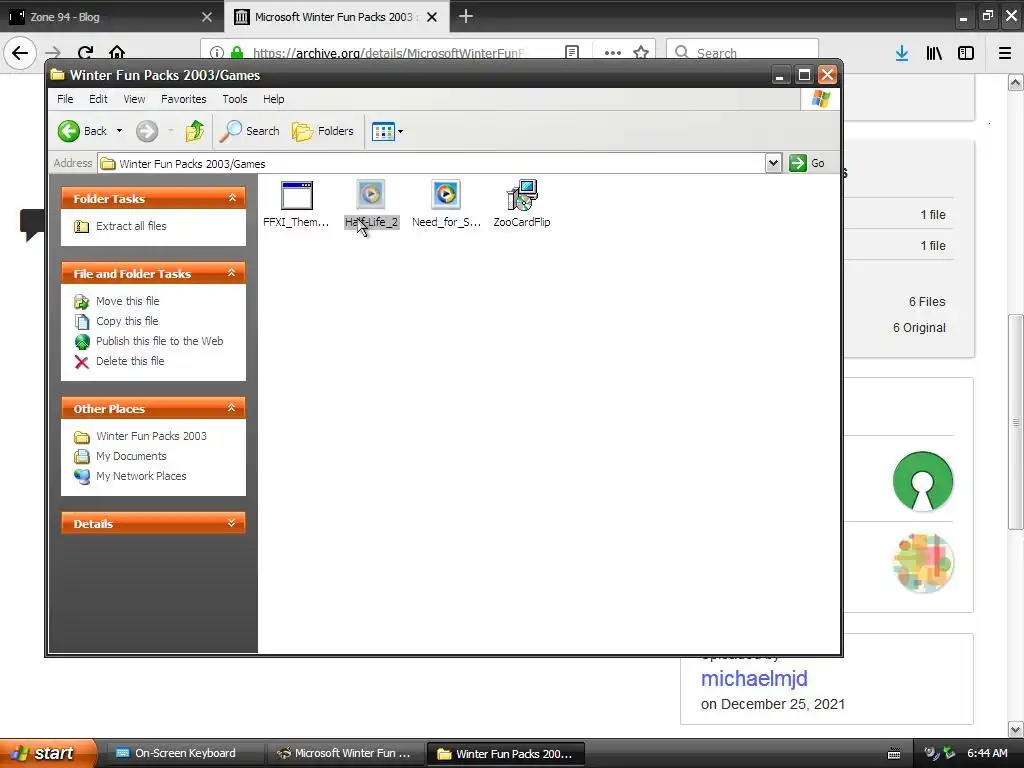Click the browser Search box
Viewport: 1024px width, 768px height.
point(742,52)
